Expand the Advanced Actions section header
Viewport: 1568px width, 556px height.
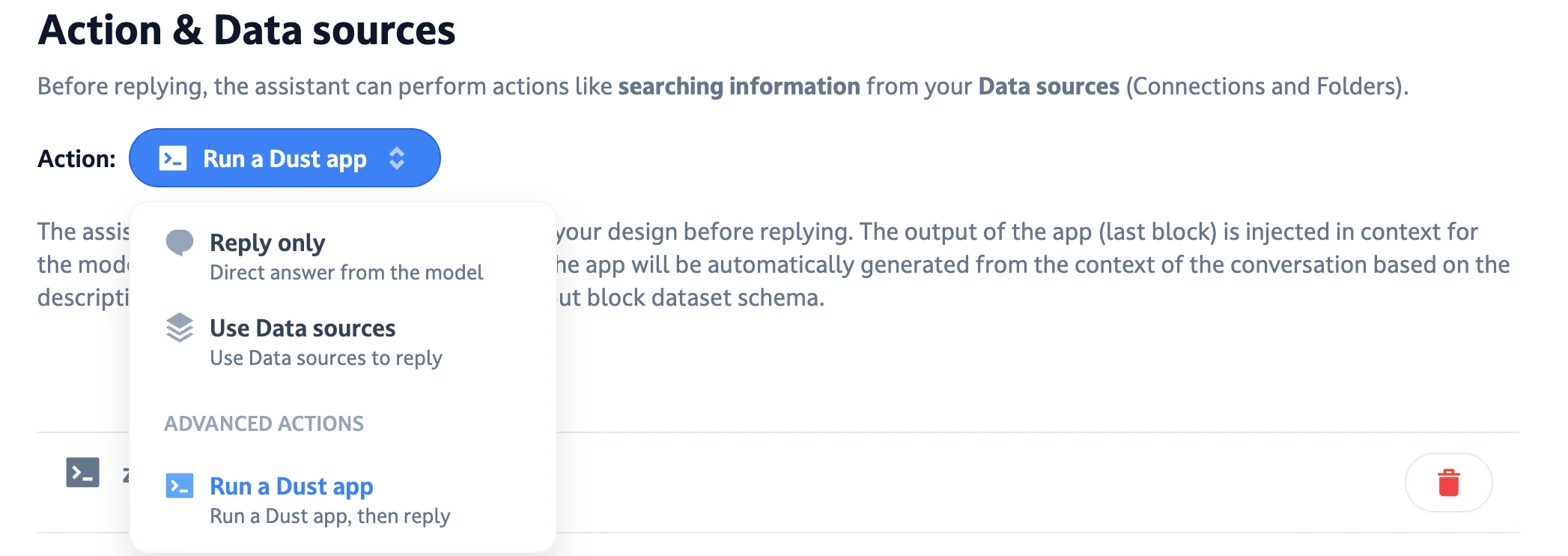click(x=264, y=424)
